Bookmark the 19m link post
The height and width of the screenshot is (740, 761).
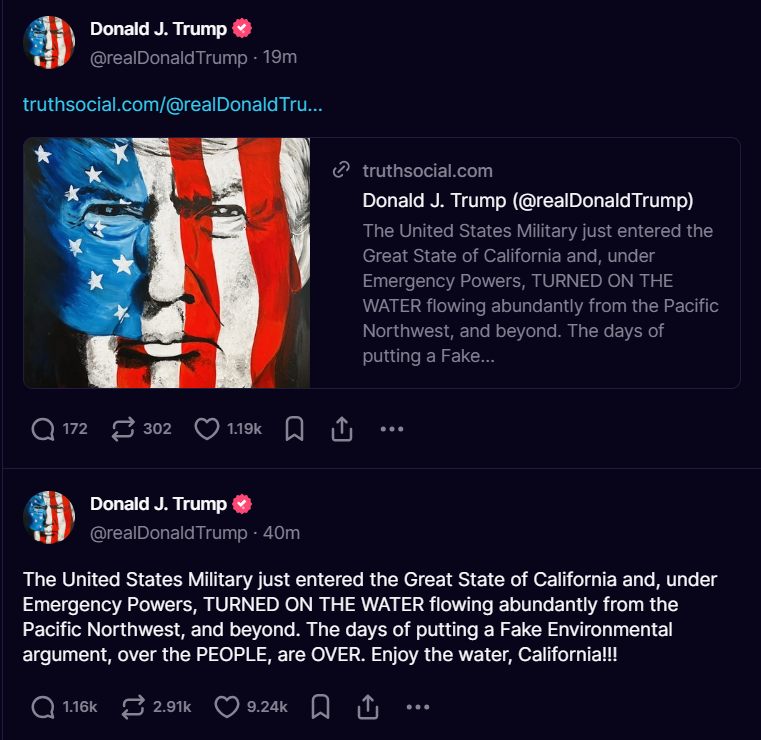[294, 429]
